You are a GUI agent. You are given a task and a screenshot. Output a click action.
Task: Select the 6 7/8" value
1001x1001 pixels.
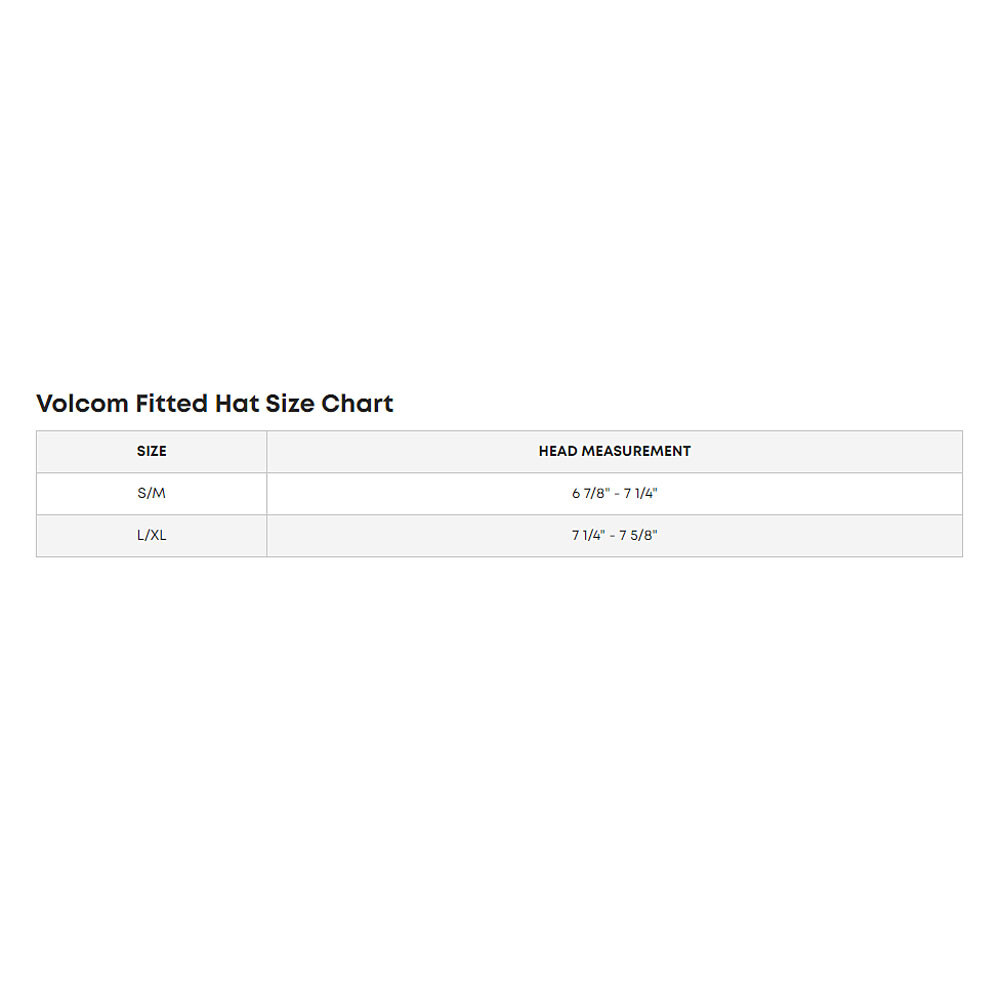tap(591, 493)
